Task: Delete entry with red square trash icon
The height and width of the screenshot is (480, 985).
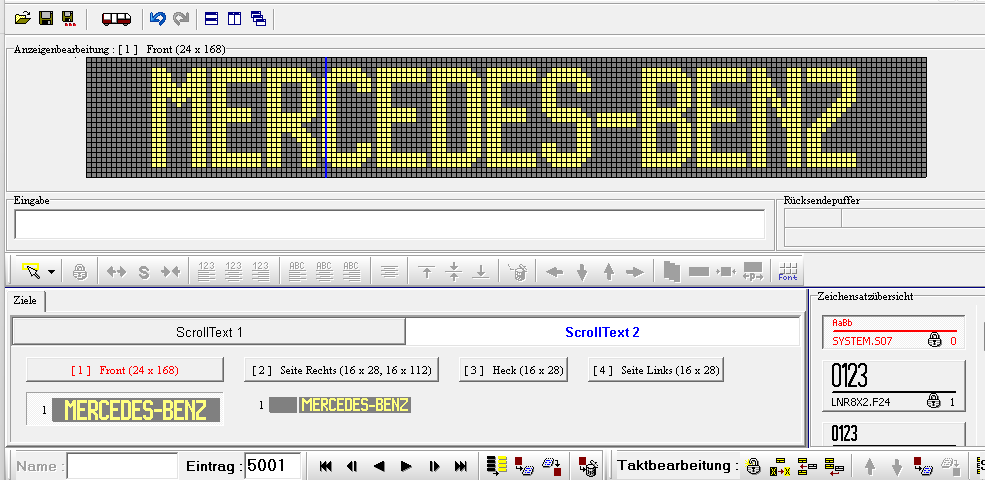Action: (588, 466)
